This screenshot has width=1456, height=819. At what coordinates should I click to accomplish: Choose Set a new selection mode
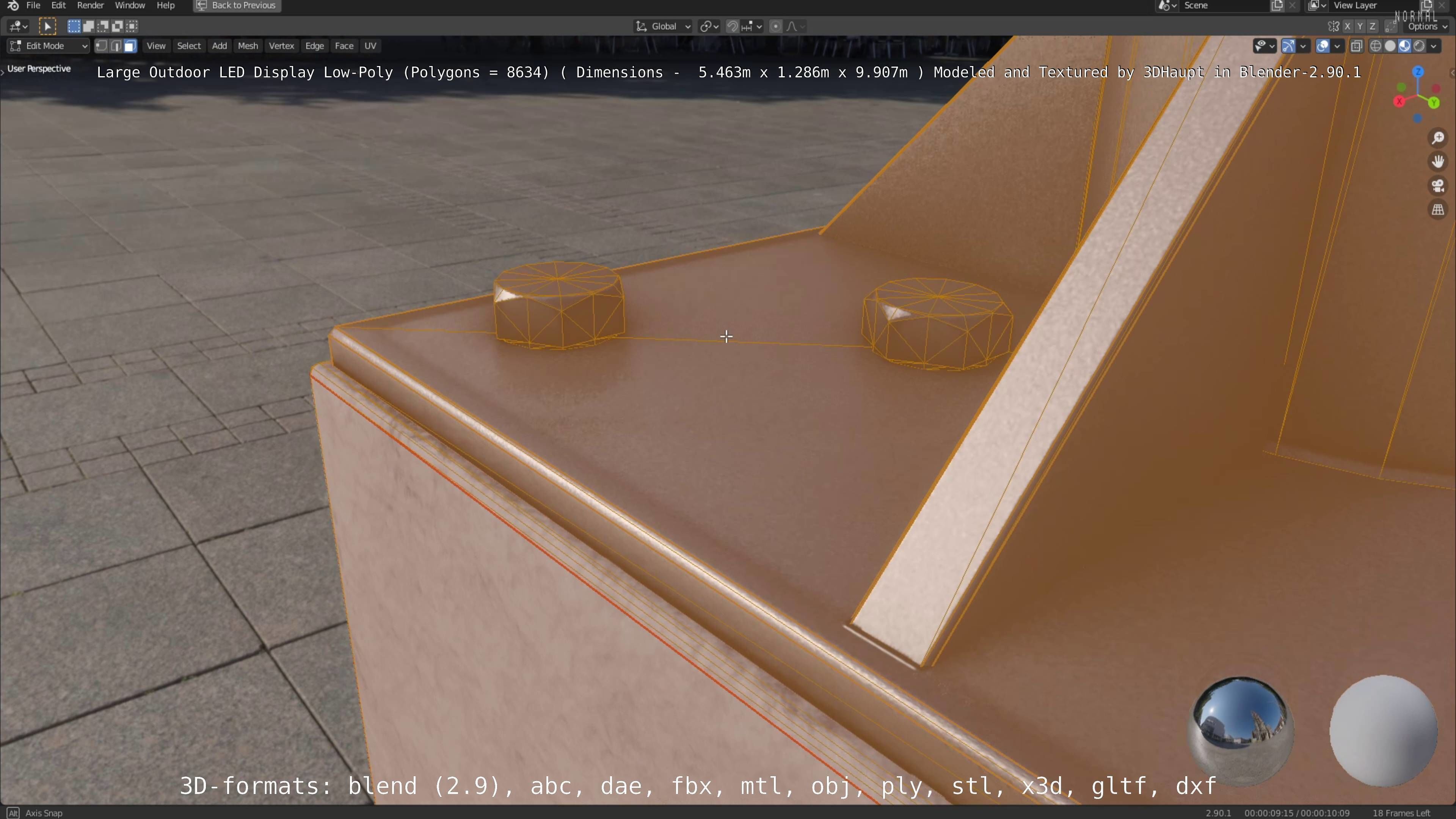74,27
